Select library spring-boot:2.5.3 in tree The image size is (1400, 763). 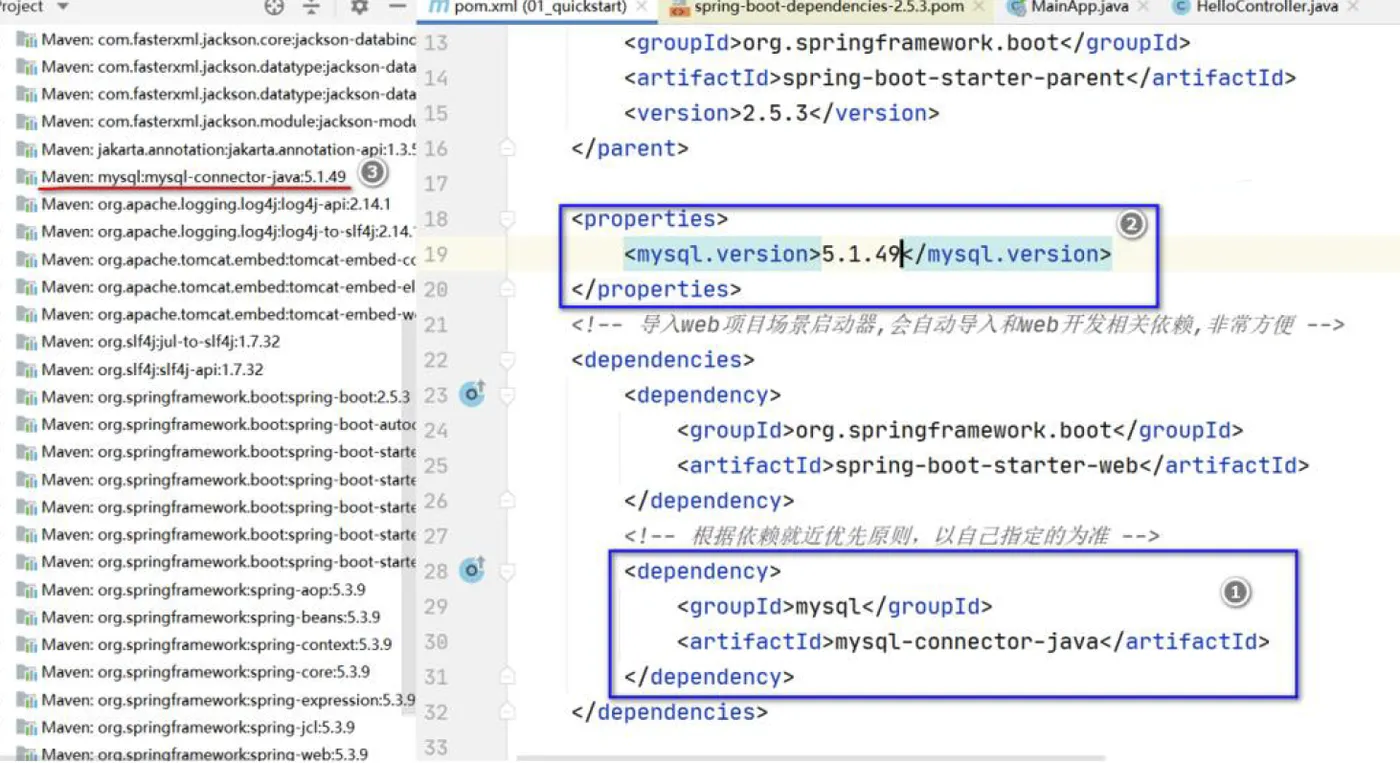[226, 396]
